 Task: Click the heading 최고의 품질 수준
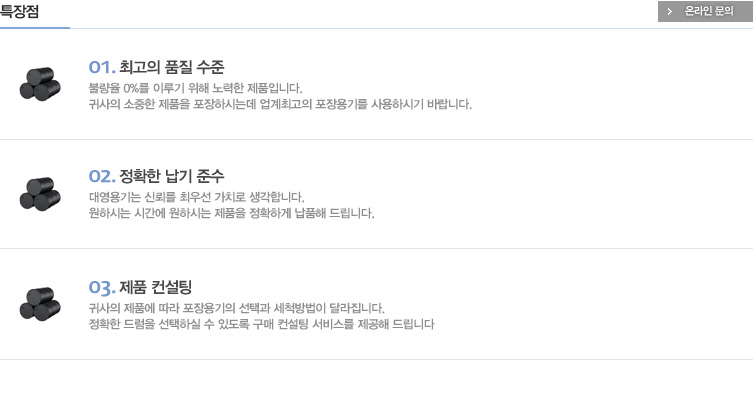point(171,67)
